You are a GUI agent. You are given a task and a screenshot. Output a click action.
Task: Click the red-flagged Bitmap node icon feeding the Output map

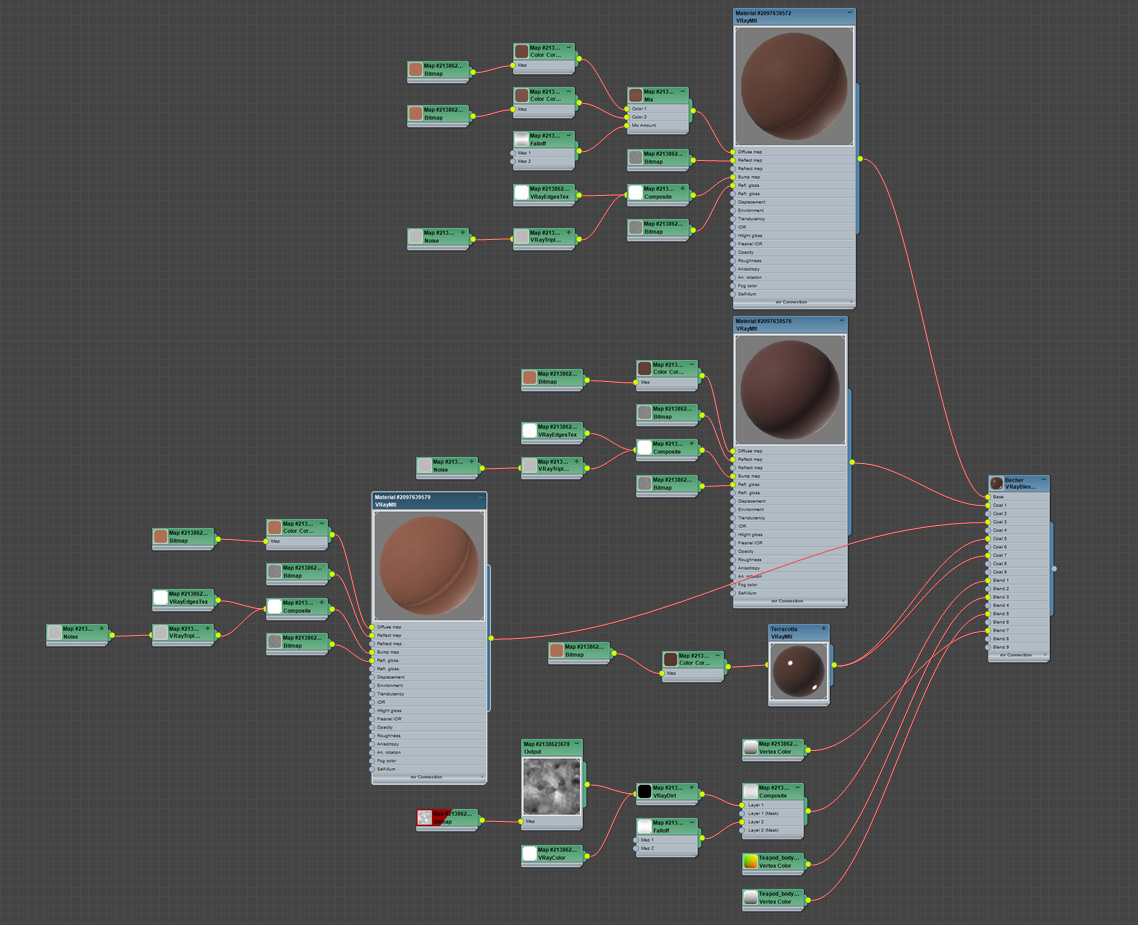coord(425,818)
